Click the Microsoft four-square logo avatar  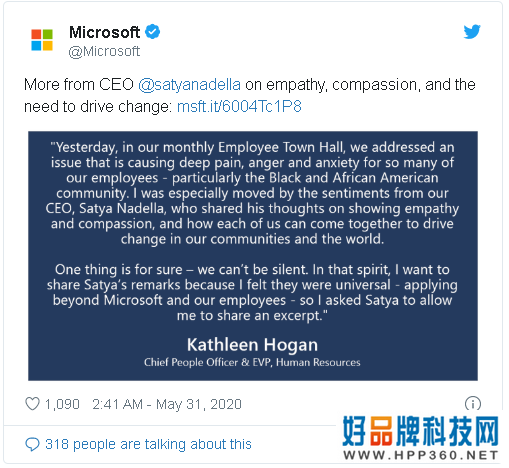42,40
